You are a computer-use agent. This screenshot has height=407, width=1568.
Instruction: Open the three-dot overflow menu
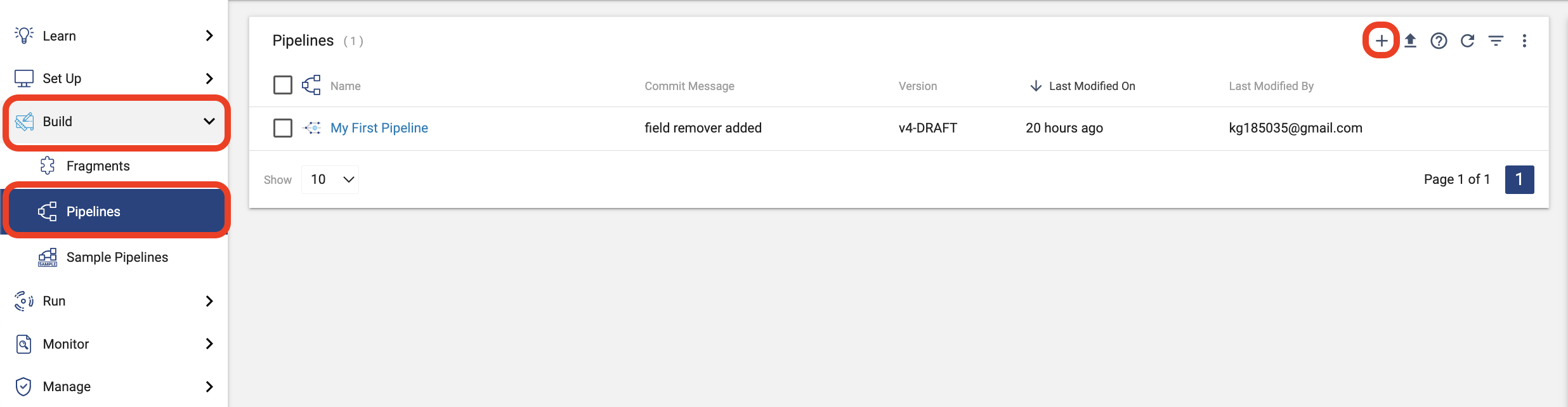point(1525,40)
